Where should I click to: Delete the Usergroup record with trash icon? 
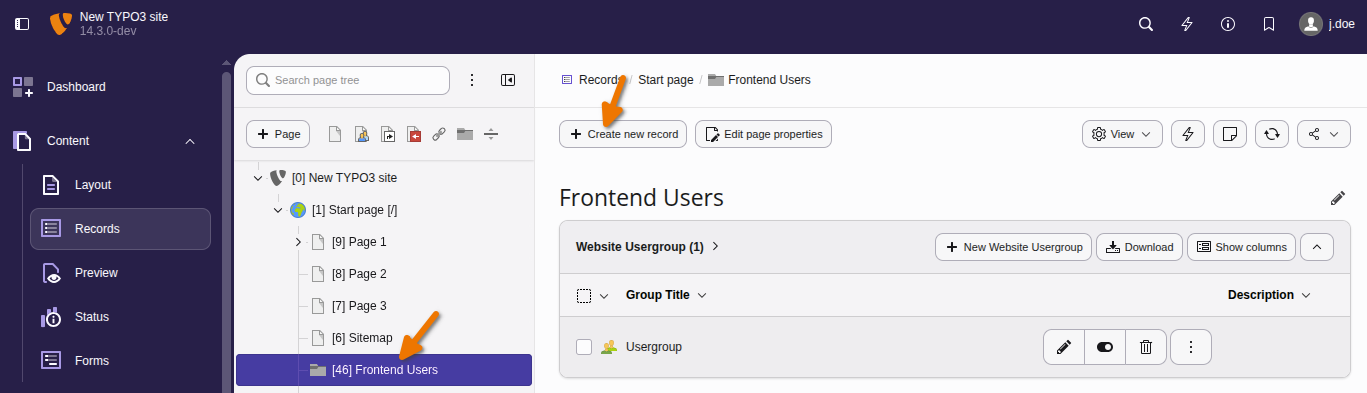tap(1146, 347)
